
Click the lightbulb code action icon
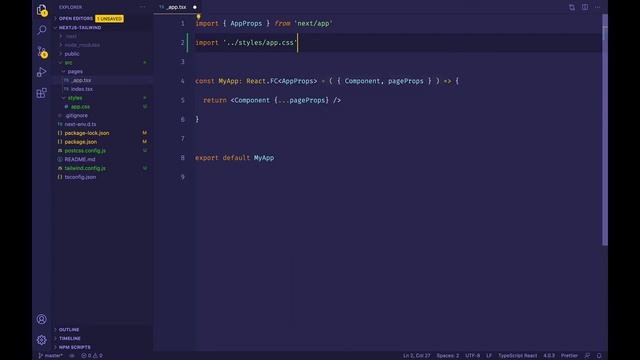coord(198,17)
